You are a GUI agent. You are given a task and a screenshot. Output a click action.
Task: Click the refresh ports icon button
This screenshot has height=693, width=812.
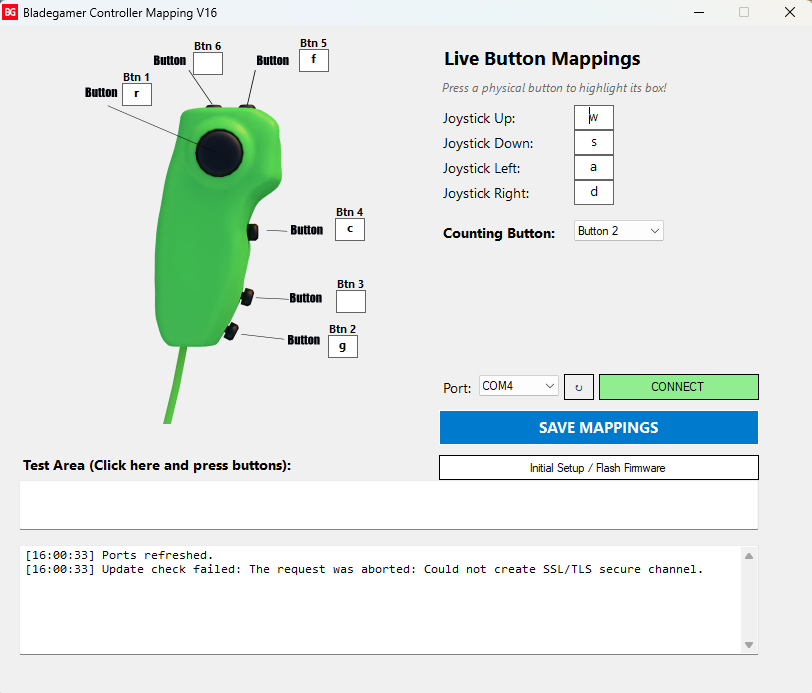point(578,387)
